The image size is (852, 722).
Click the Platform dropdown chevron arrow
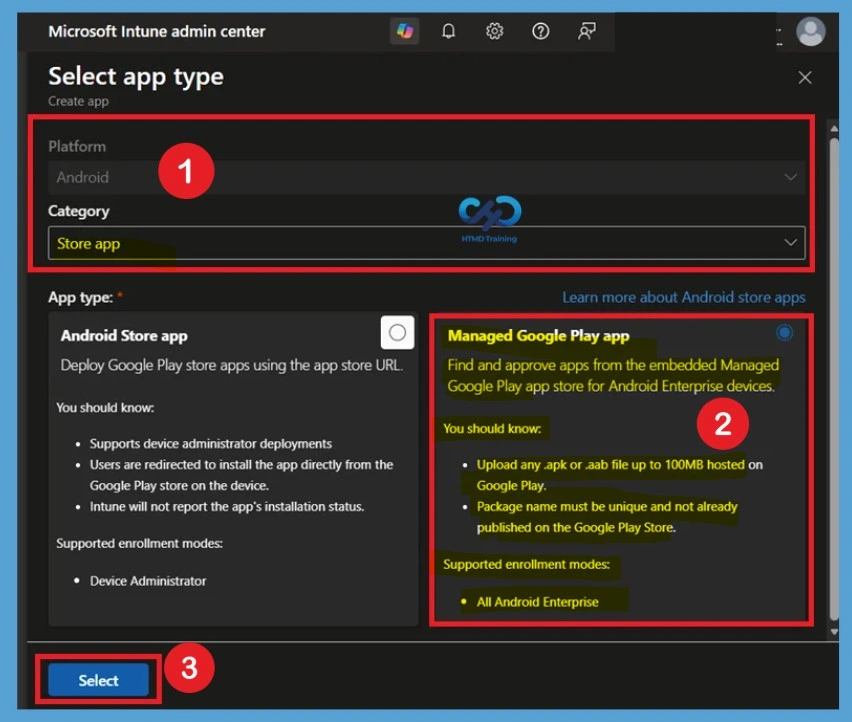(x=791, y=177)
